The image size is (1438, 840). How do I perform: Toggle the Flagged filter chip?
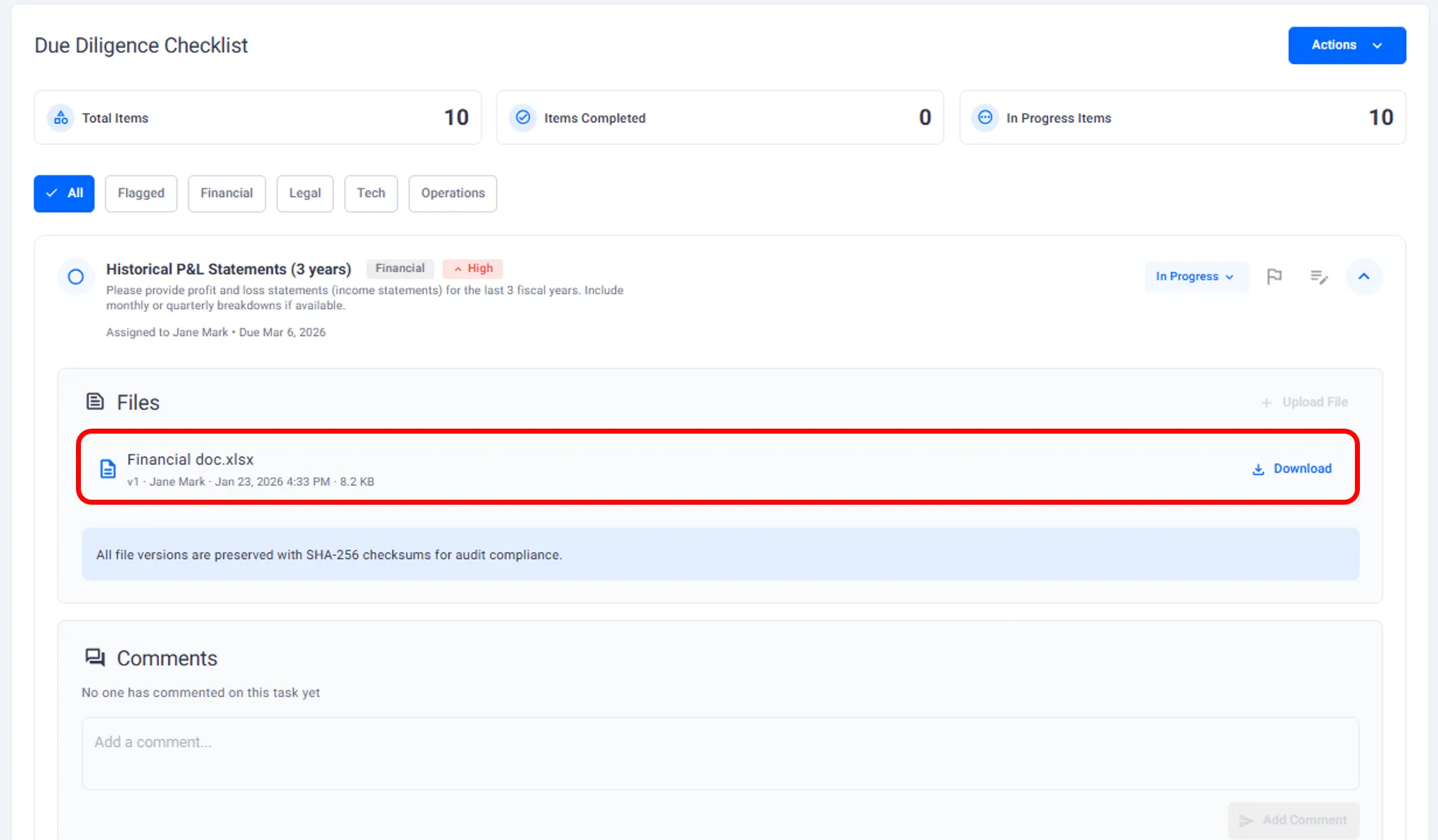coord(141,193)
